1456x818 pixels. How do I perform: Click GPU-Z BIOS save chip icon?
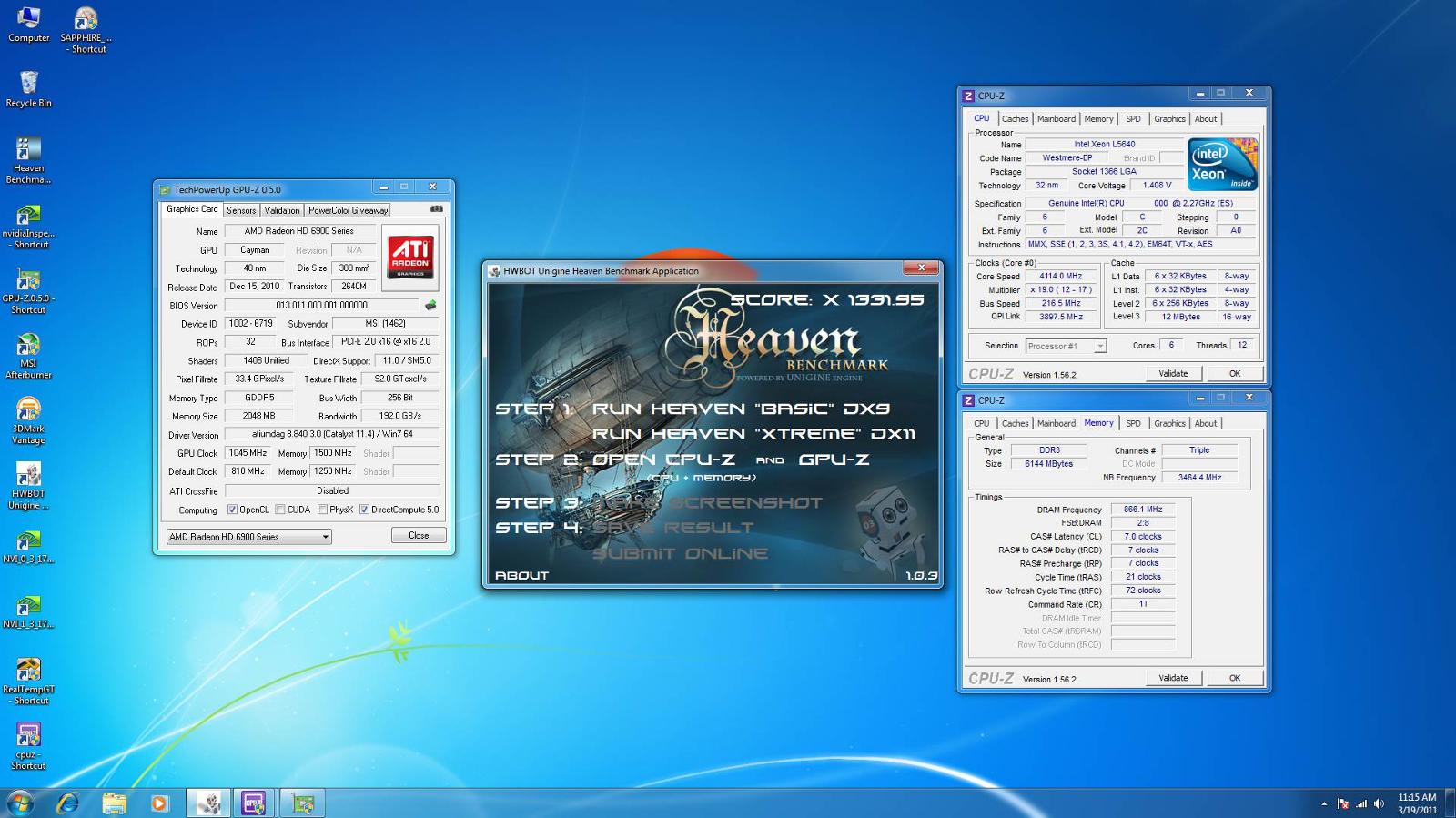point(430,305)
